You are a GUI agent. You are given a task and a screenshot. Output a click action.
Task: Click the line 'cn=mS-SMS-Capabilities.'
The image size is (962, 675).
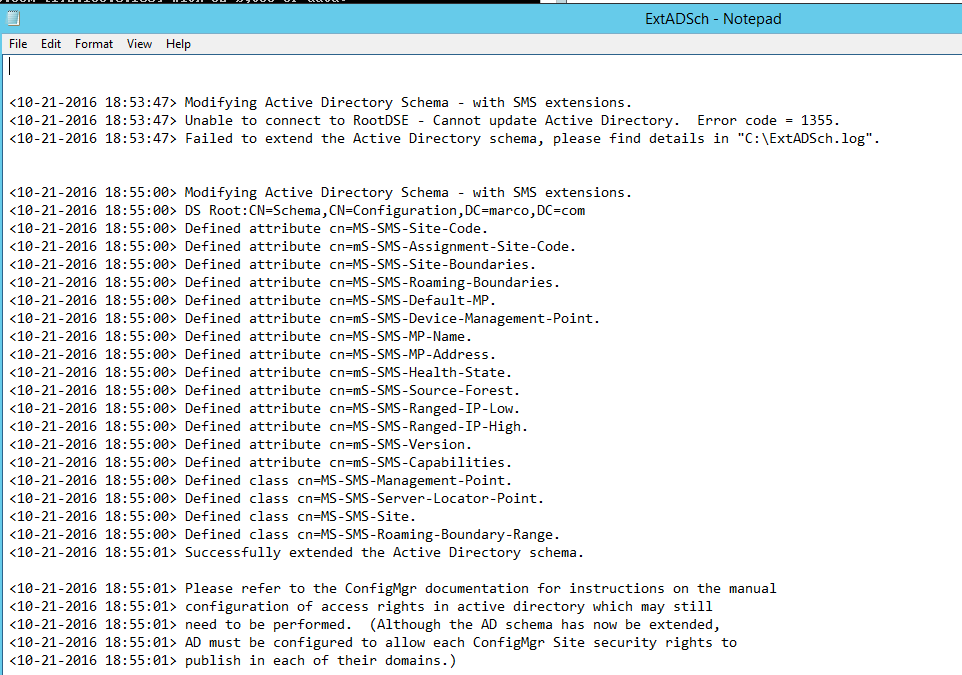click(261, 463)
